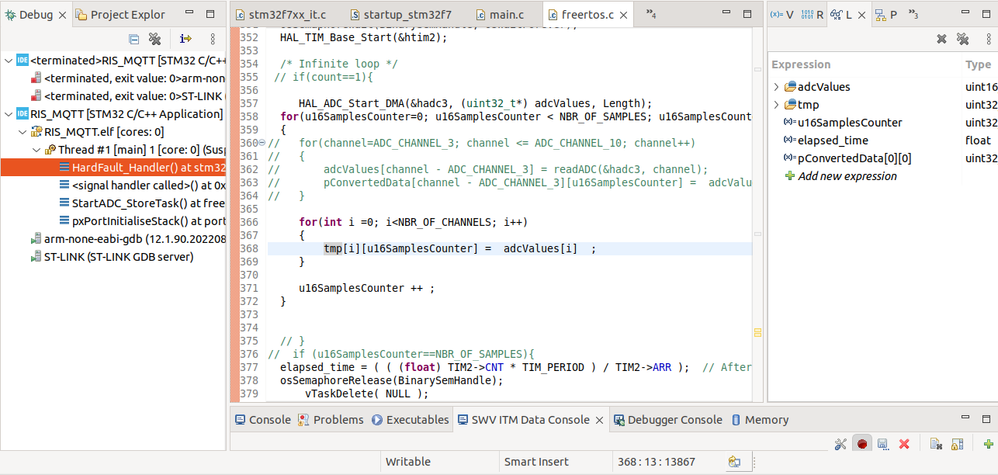Click highlighted line 368 in editor
The image size is (998, 475).
click(x=509, y=248)
